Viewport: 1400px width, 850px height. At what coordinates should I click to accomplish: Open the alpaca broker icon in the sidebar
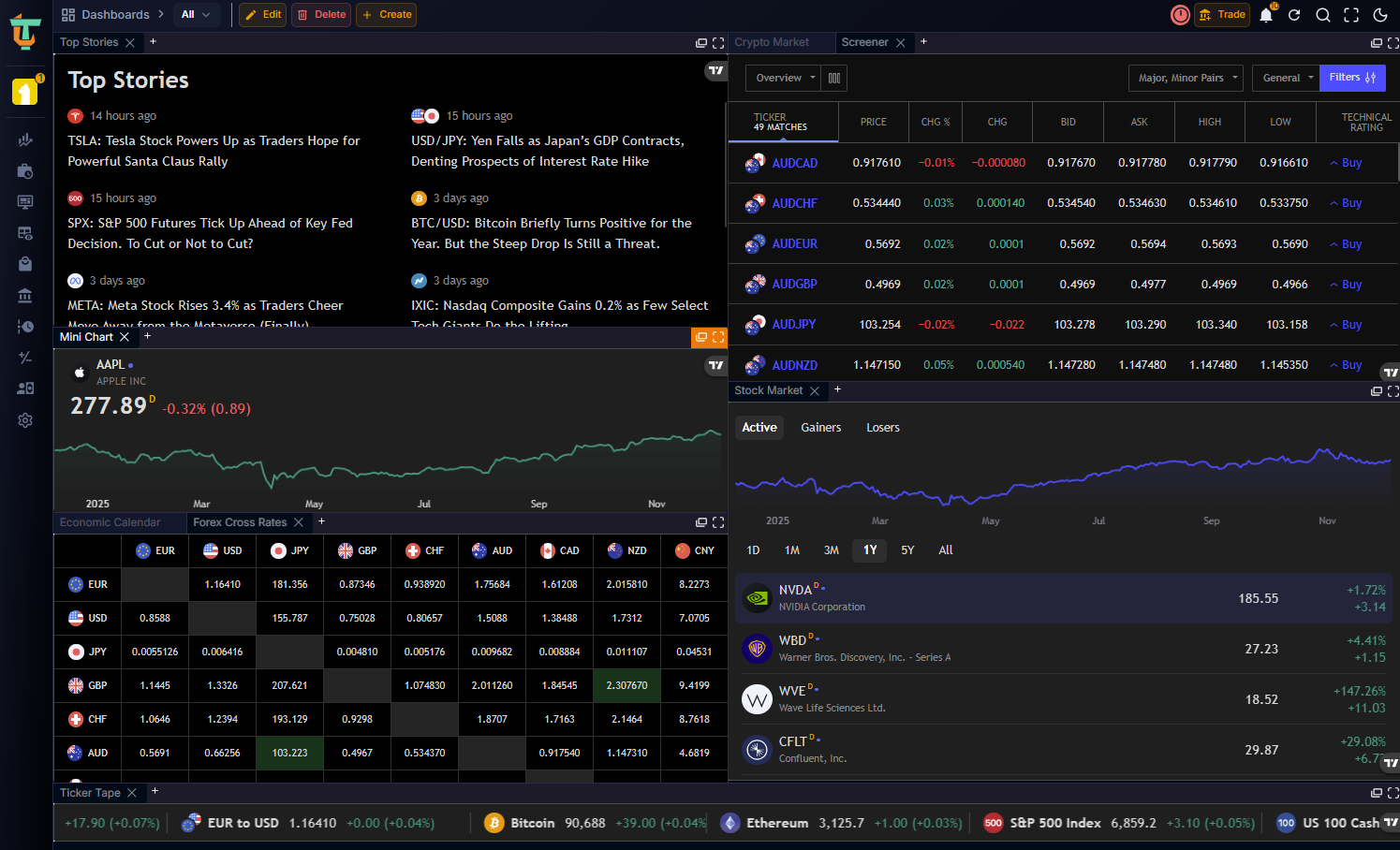(25, 92)
